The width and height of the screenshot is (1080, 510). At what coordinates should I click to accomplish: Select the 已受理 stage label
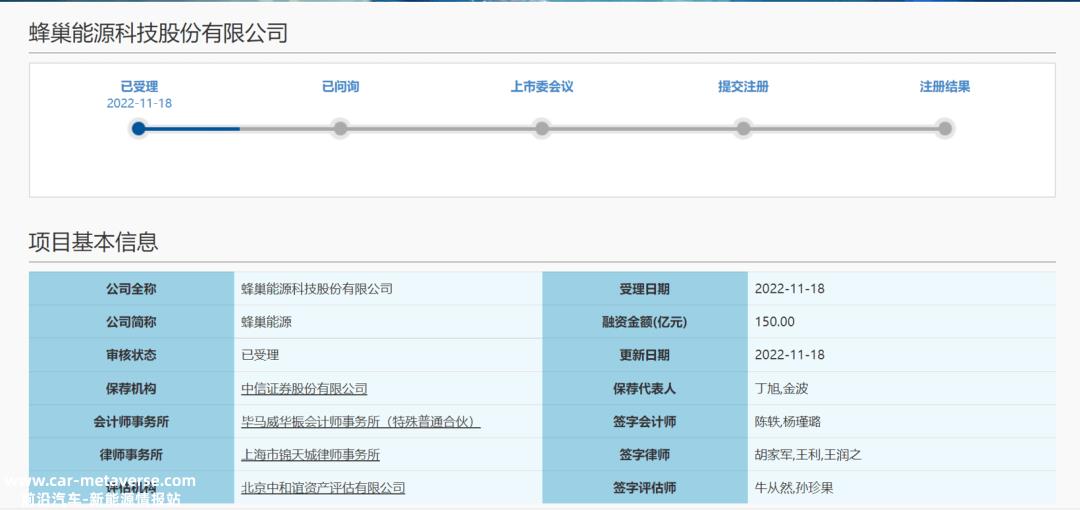click(139, 87)
